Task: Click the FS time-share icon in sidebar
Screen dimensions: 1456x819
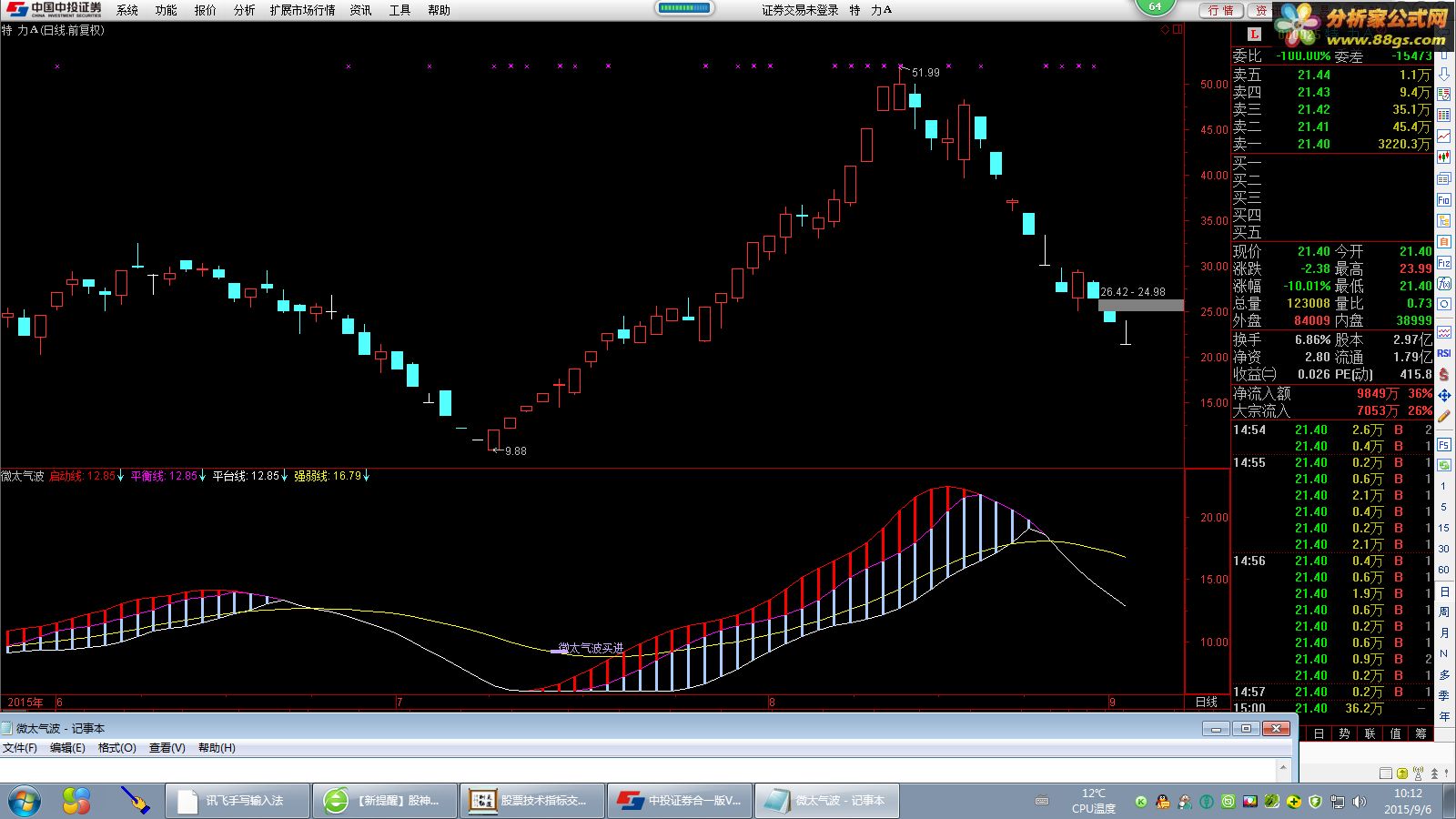Action: (1444, 444)
